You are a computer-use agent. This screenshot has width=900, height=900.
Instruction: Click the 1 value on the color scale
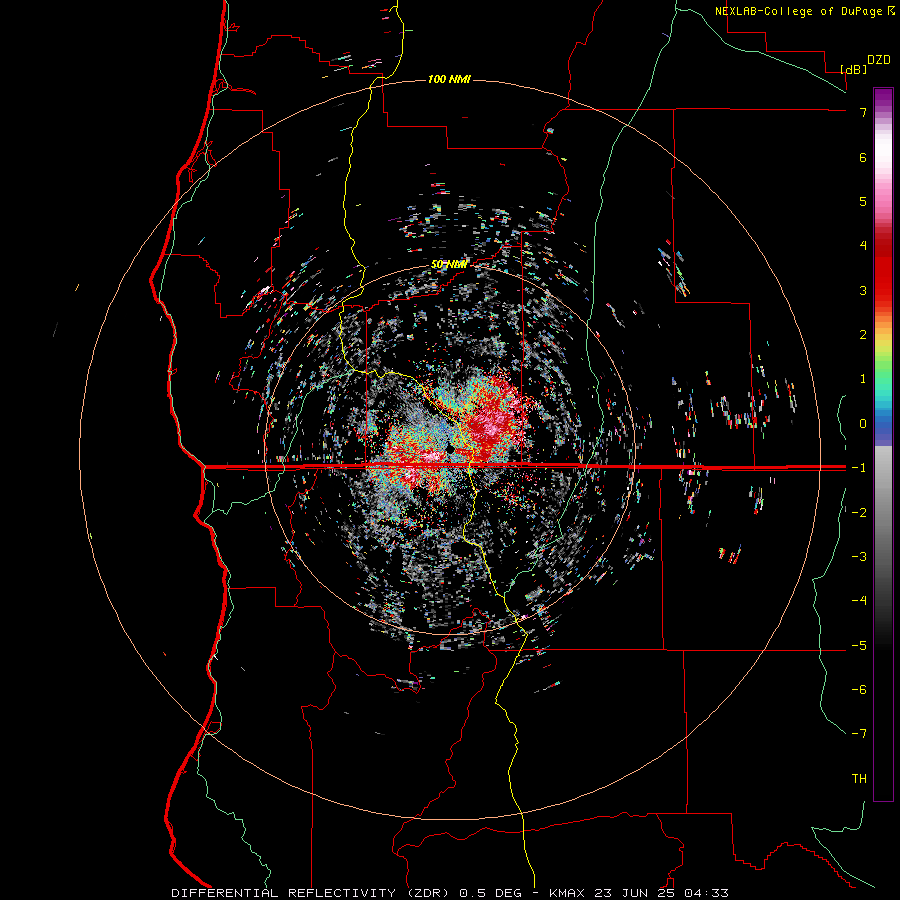pyautogui.click(x=863, y=379)
